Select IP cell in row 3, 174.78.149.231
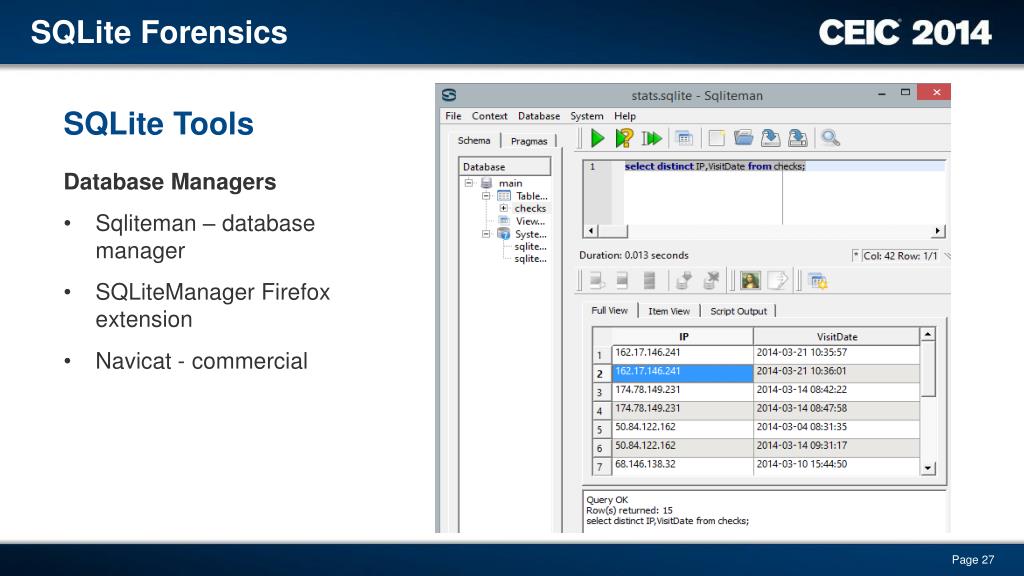1024x576 pixels. pyautogui.click(x=682, y=390)
